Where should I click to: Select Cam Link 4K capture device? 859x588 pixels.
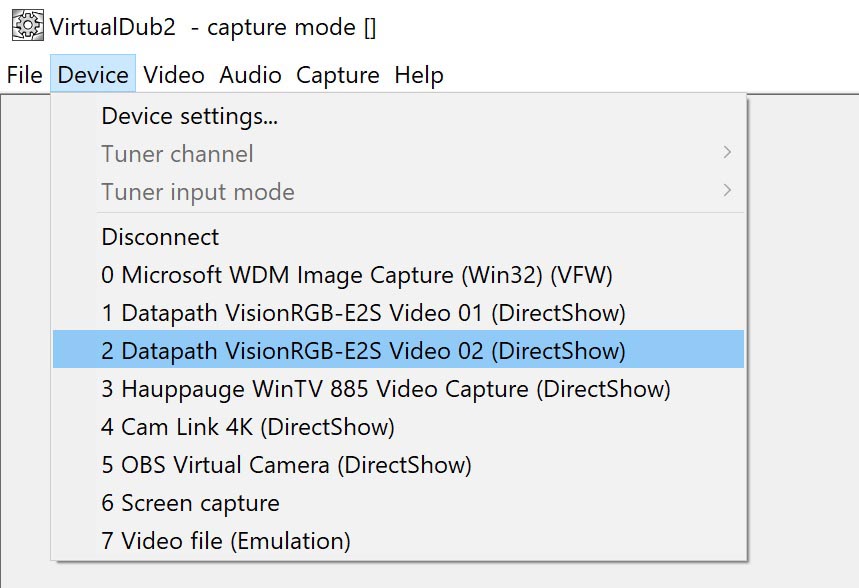click(x=398, y=427)
